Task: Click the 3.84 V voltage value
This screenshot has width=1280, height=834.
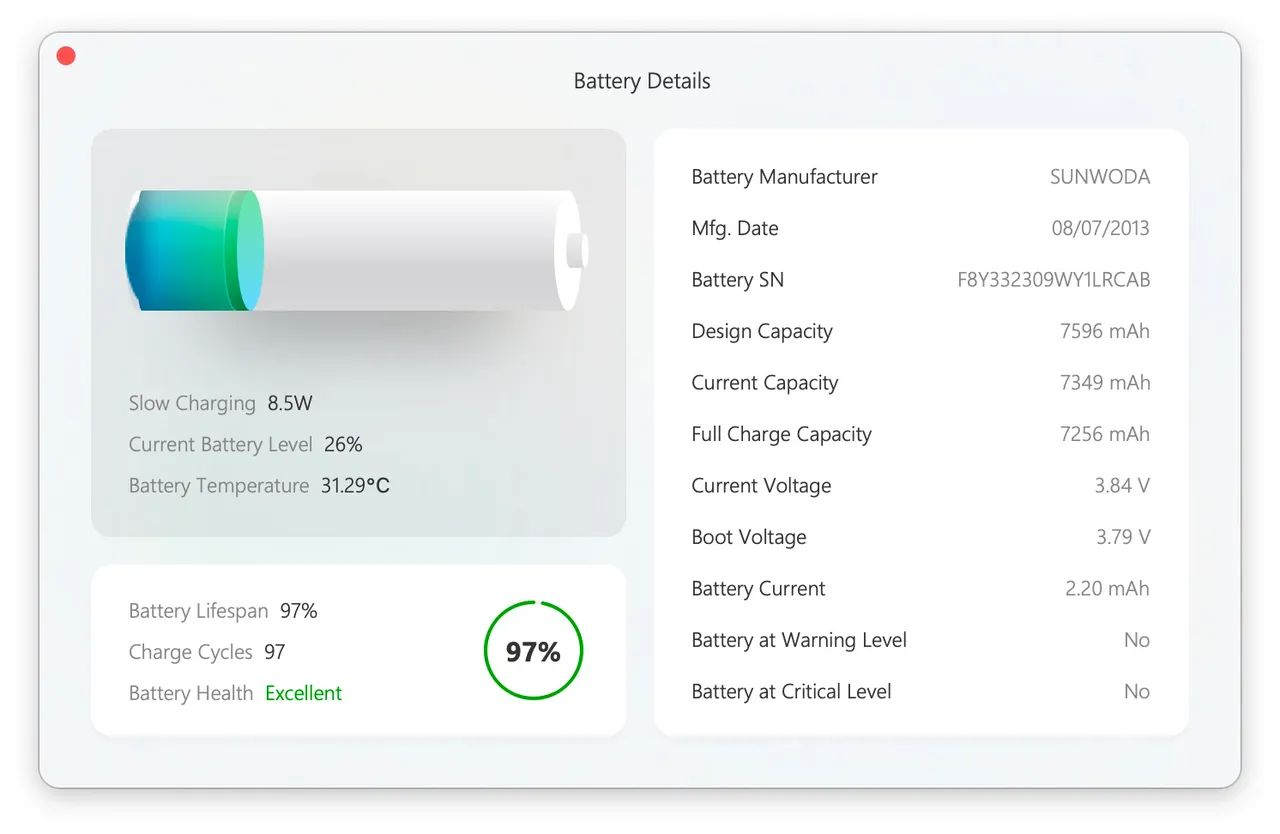Action: [x=1122, y=486]
